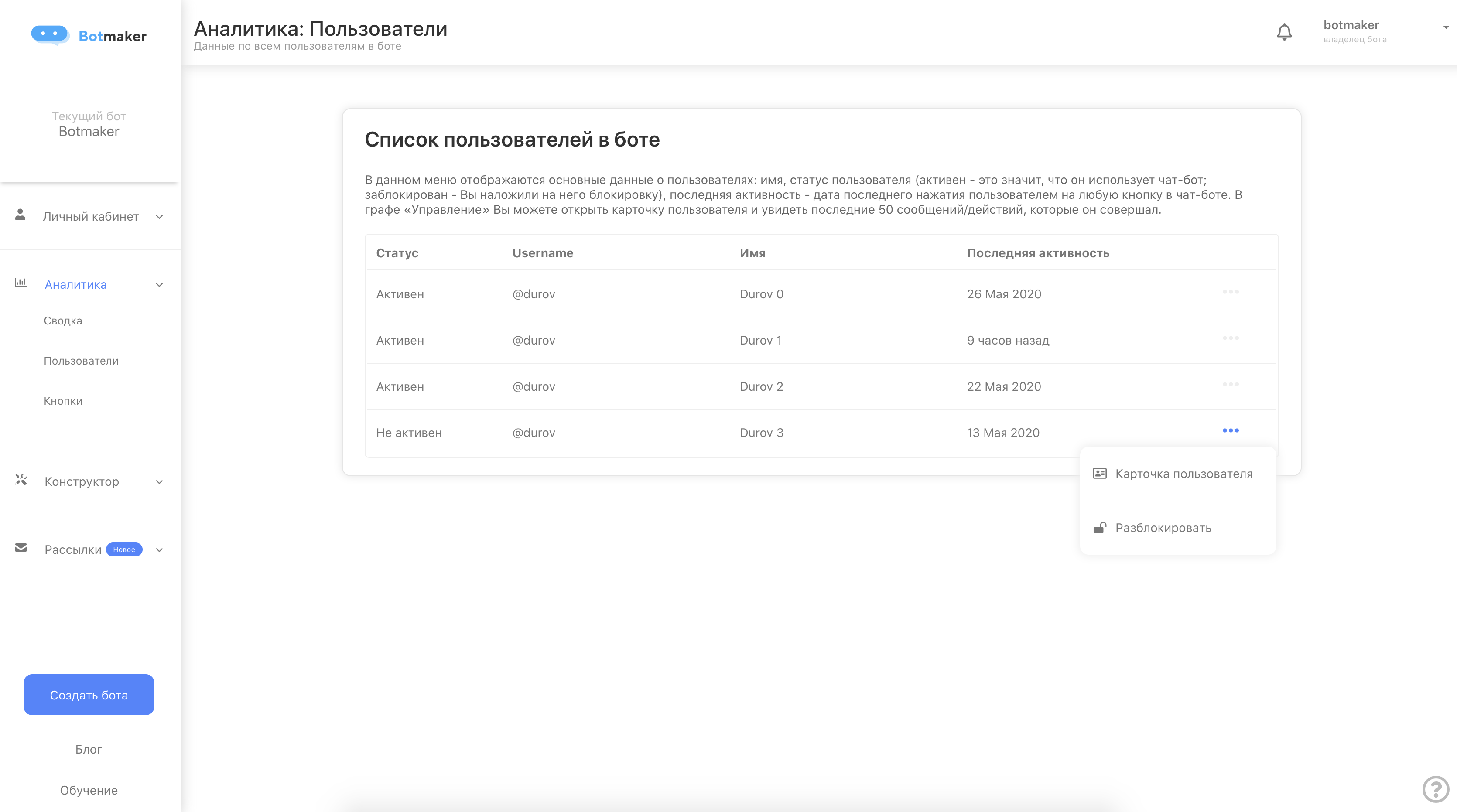This screenshot has width=1457, height=812.
Task: Expand the Рассылки chevron
Action: [160, 550]
